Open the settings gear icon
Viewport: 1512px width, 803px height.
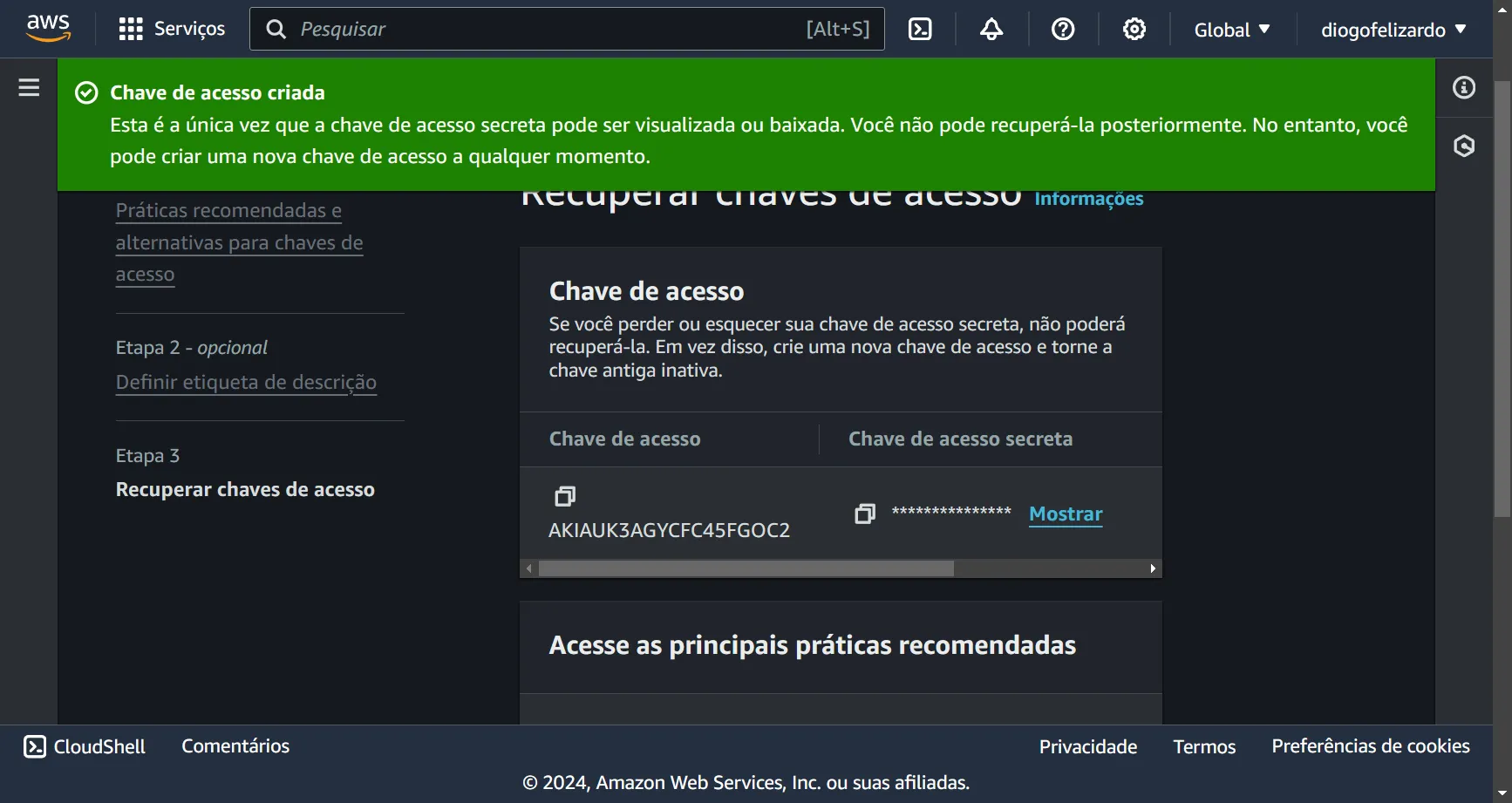point(1134,29)
